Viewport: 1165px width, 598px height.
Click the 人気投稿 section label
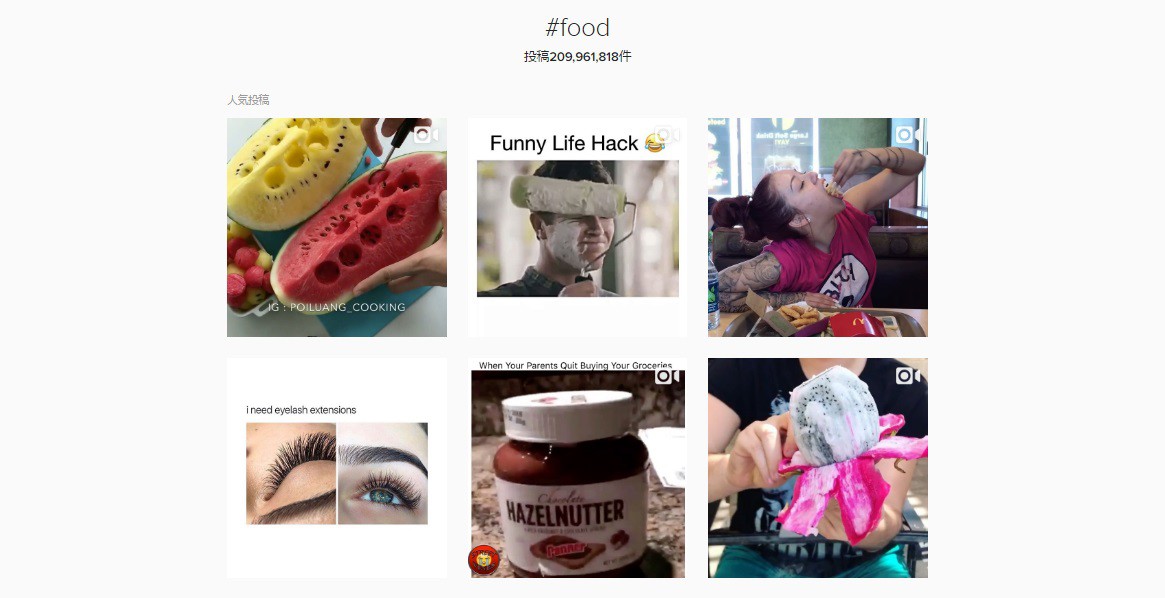point(248,100)
